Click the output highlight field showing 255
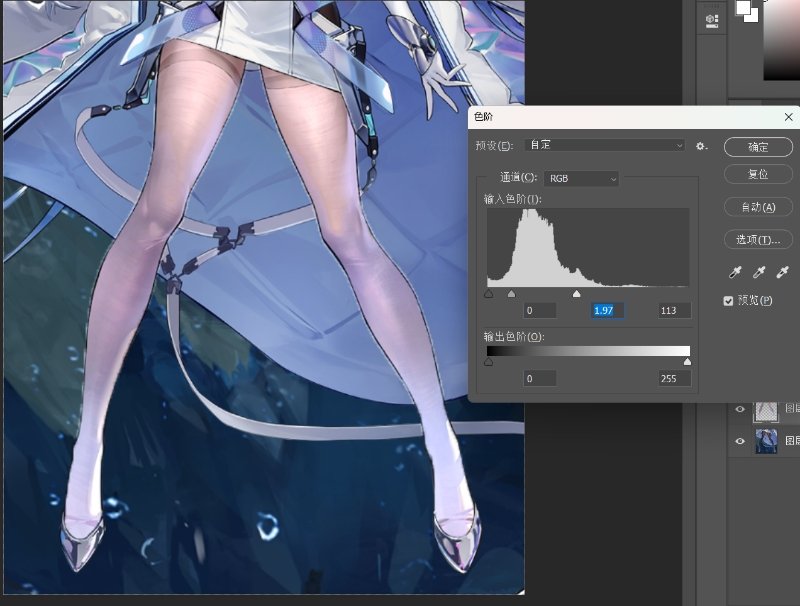 (x=674, y=378)
